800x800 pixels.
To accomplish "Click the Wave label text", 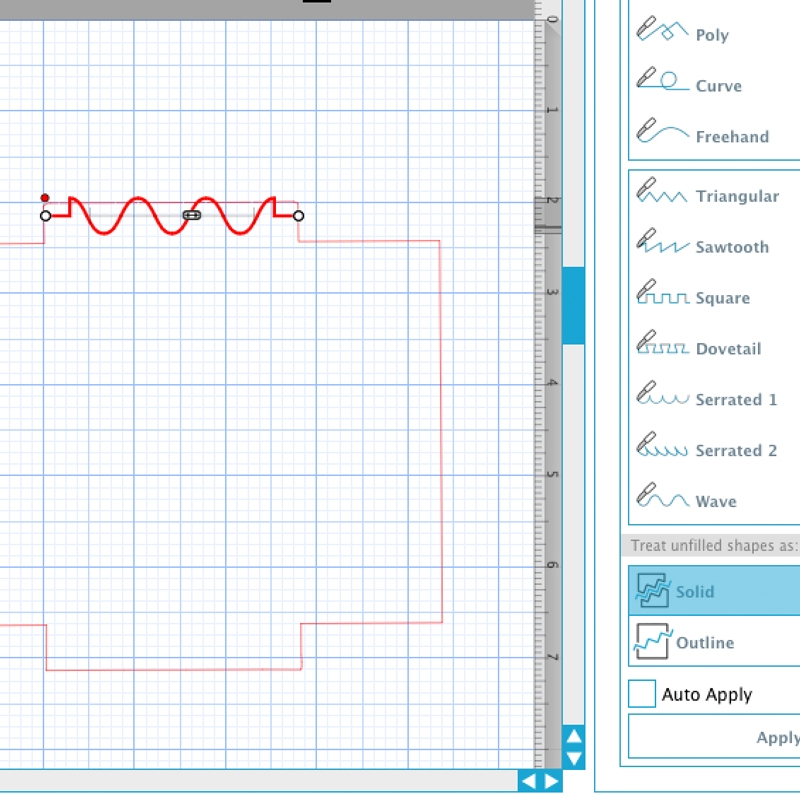I will pos(716,502).
